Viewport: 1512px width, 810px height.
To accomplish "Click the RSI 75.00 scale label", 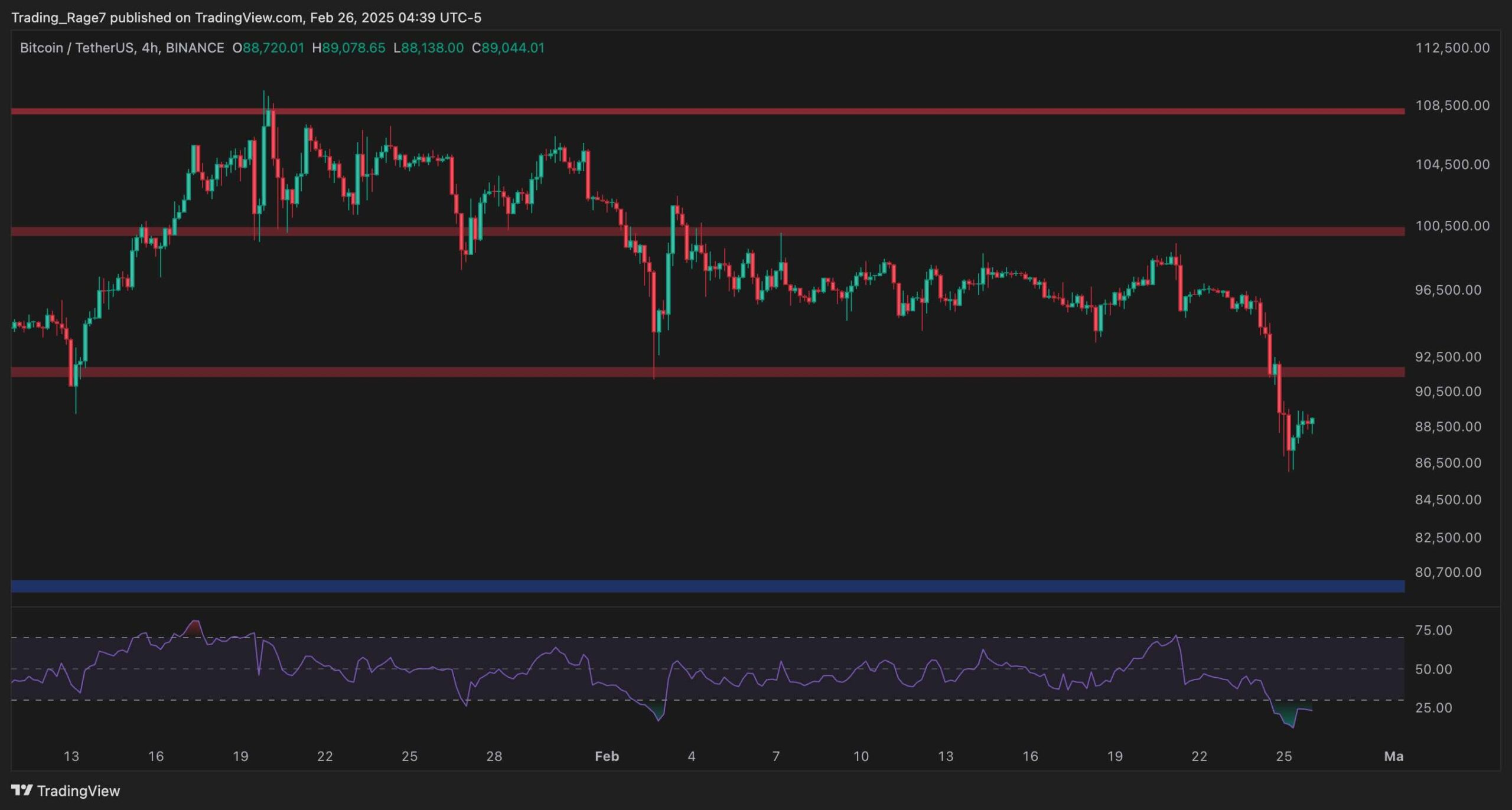I will (x=1433, y=630).
